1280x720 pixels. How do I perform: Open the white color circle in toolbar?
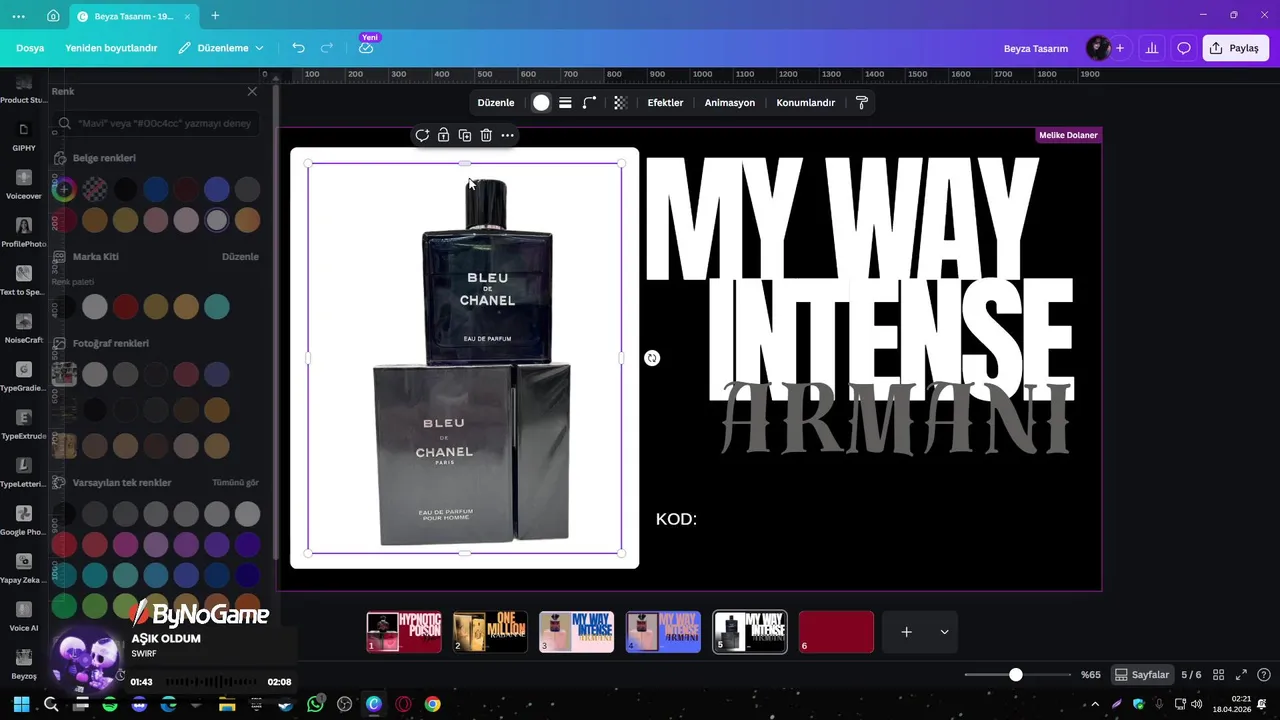(x=541, y=103)
